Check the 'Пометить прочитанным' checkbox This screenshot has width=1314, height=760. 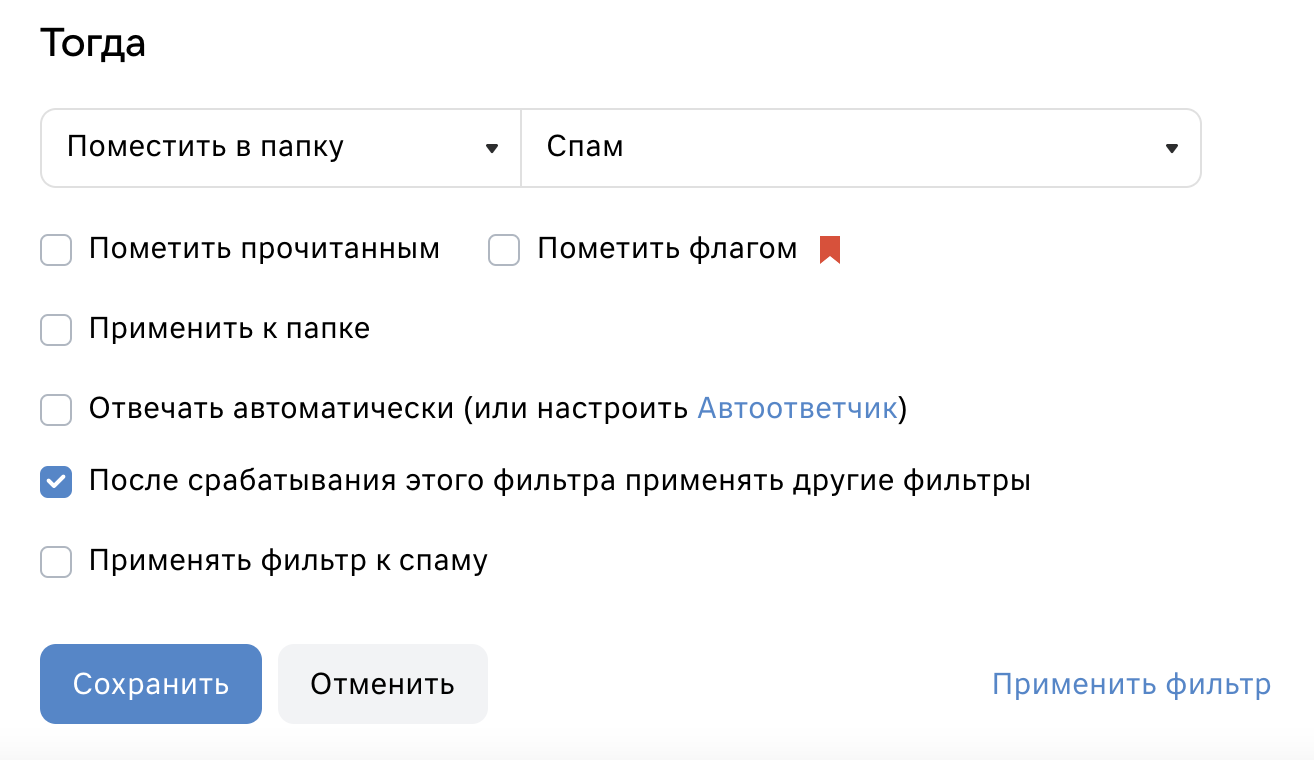[x=56, y=250]
